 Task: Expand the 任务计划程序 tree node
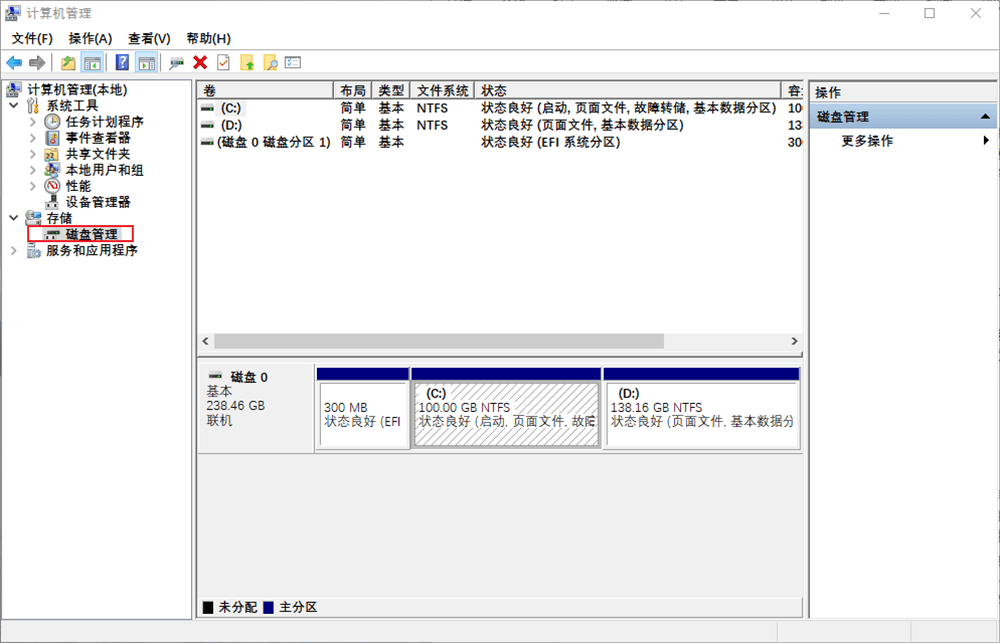33,122
